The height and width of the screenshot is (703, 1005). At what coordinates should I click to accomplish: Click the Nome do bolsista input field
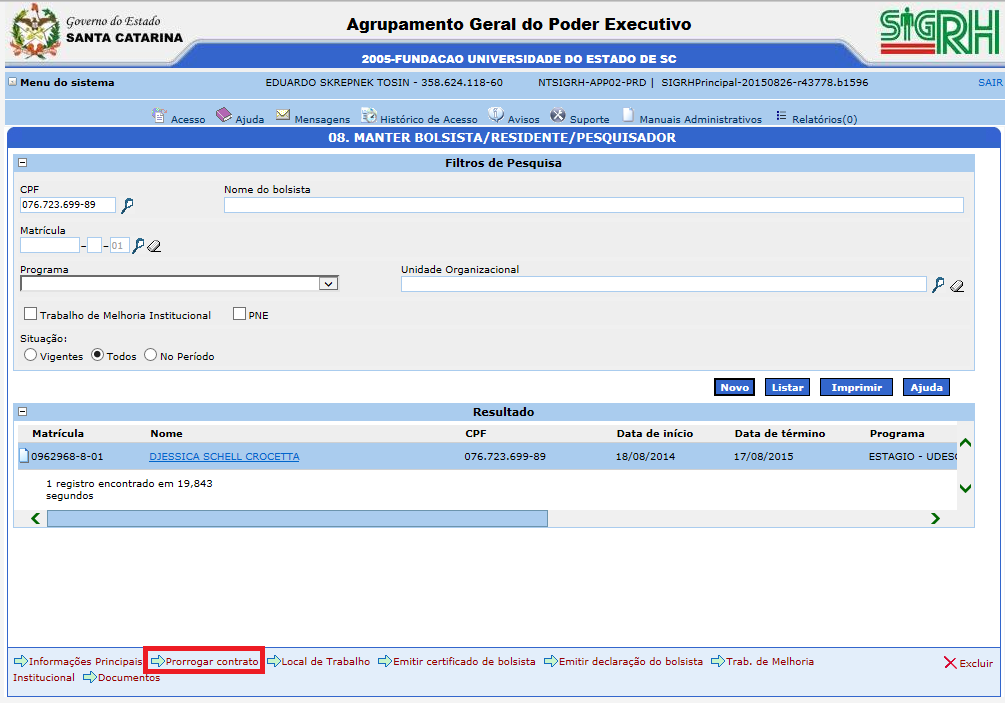[x=593, y=205]
